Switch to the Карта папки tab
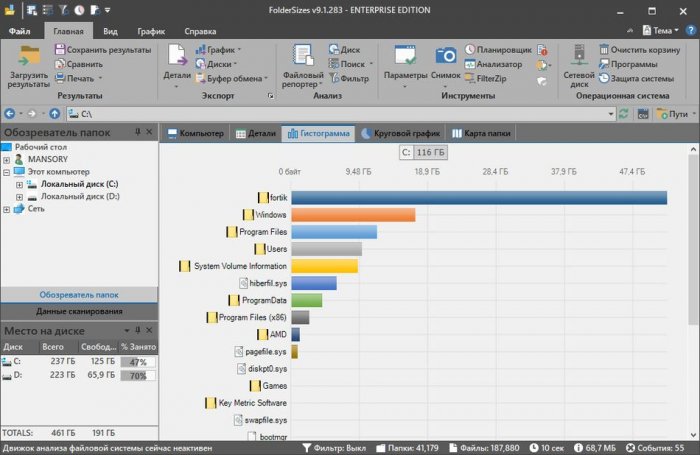Viewport: 700px width, 455px height. (481, 133)
